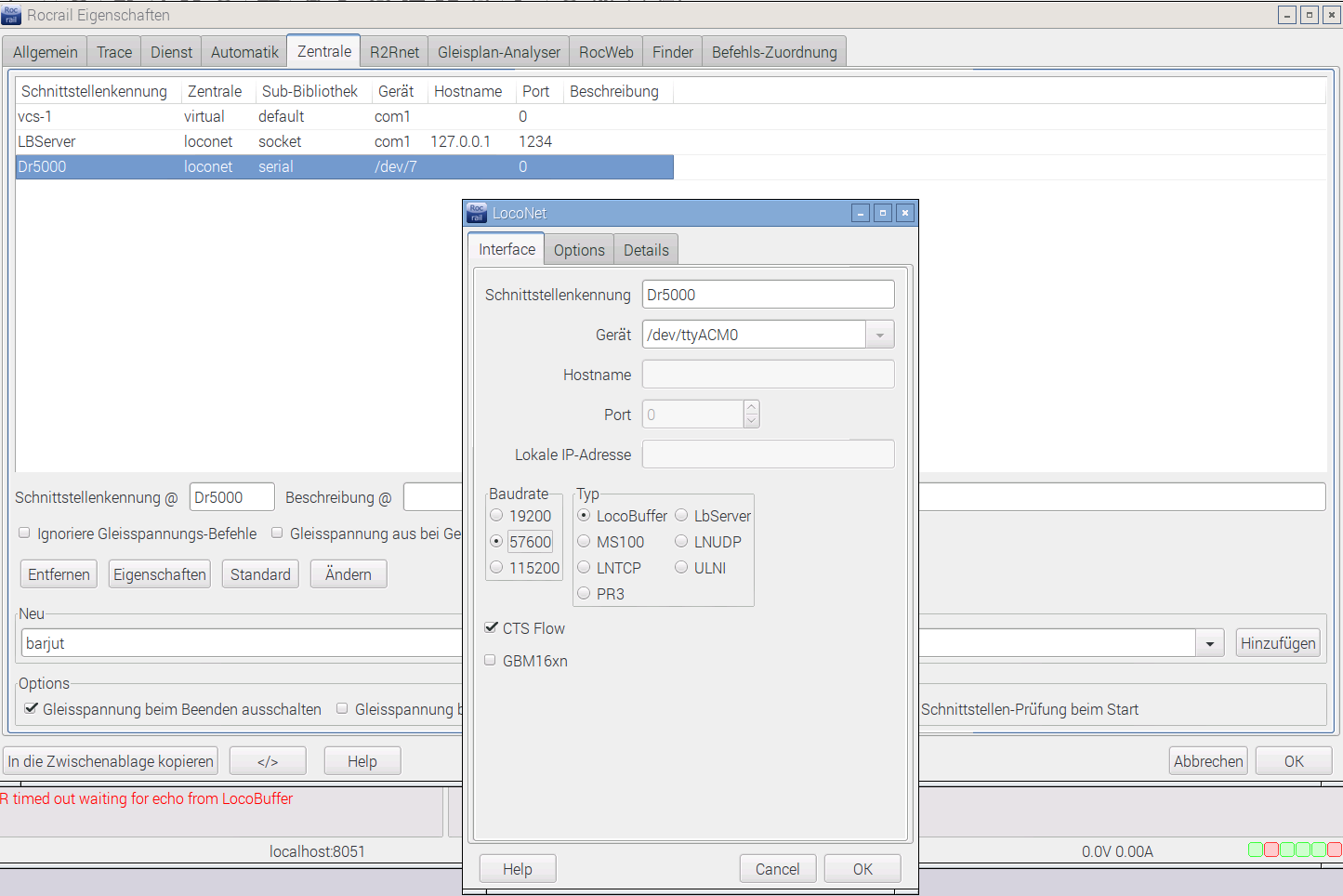Click OK in the LocoNet dialog
Screen dimensions: 1343x896
pyautogui.click(x=862, y=869)
